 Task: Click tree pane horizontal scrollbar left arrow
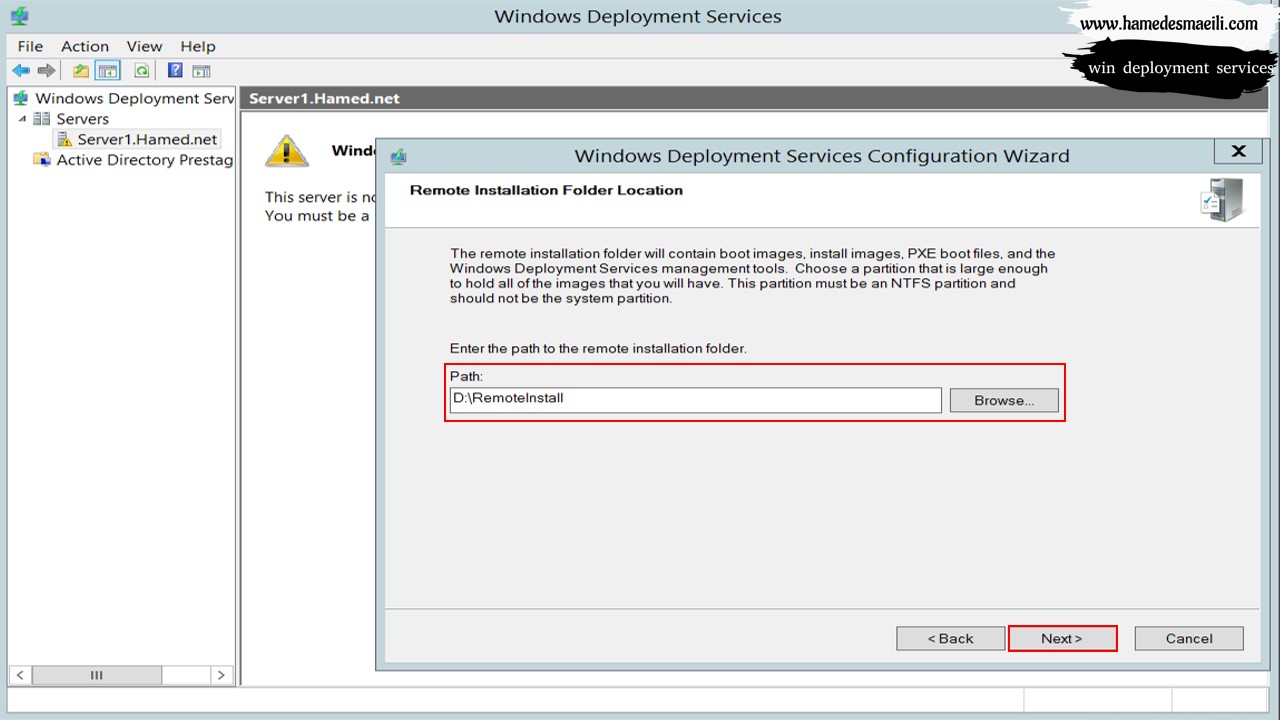pyautogui.click(x=19, y=675)
